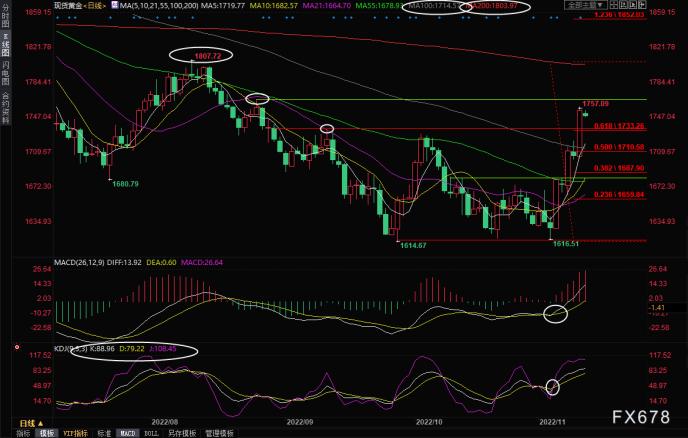Click the first chart layout icon at top right
Viewport: 688px width, 438px height.
[614, 5]
